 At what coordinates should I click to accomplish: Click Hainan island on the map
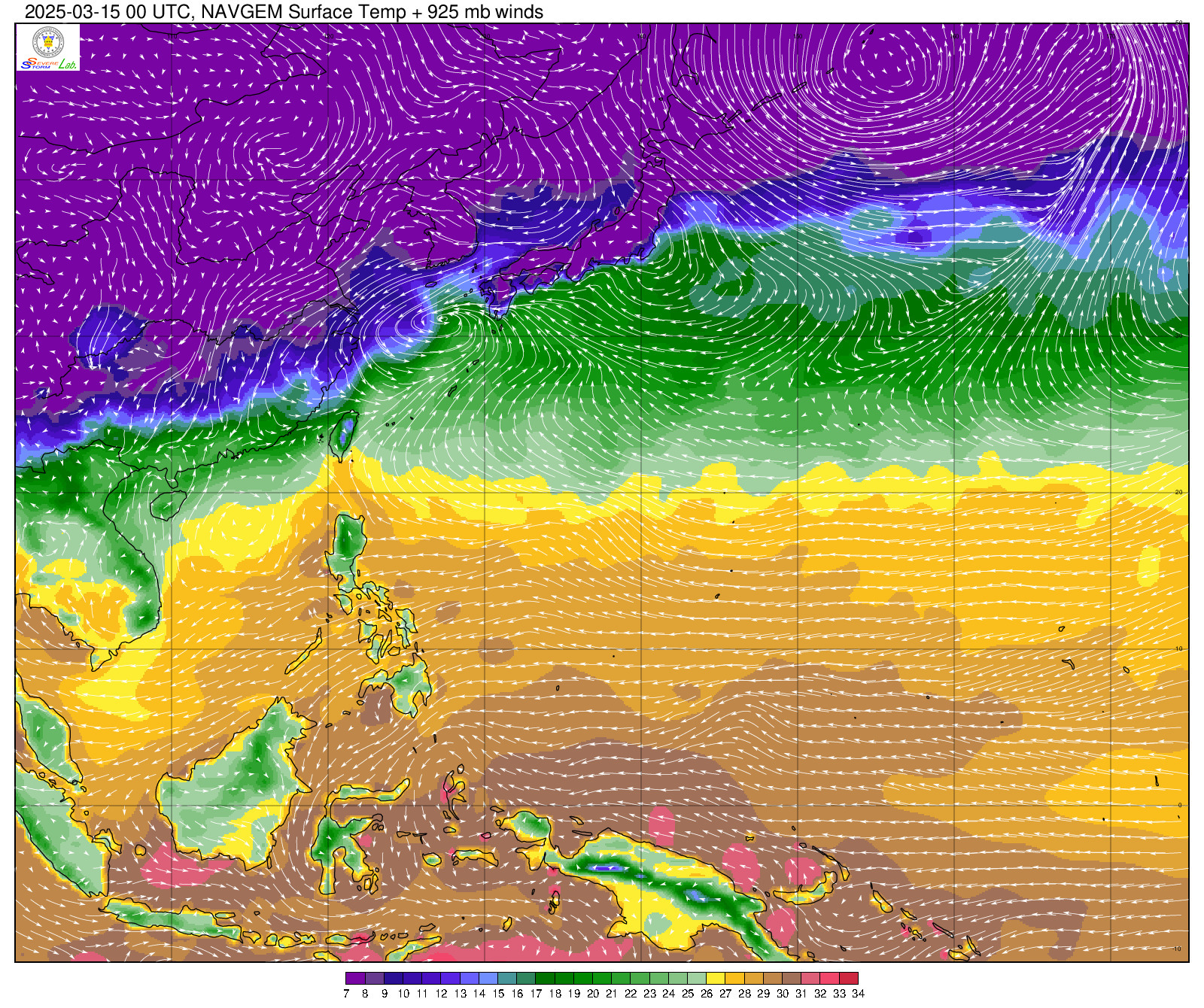[168, 505]
